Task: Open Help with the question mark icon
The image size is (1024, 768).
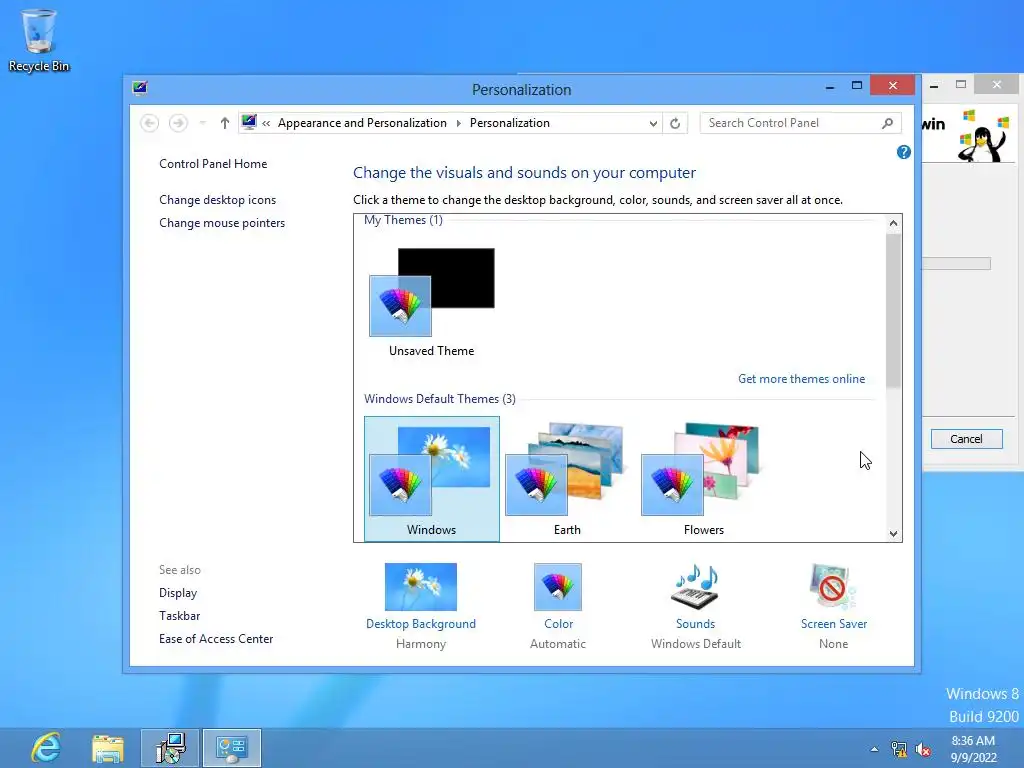Action: pyautogui.click(x=904, y=152)
